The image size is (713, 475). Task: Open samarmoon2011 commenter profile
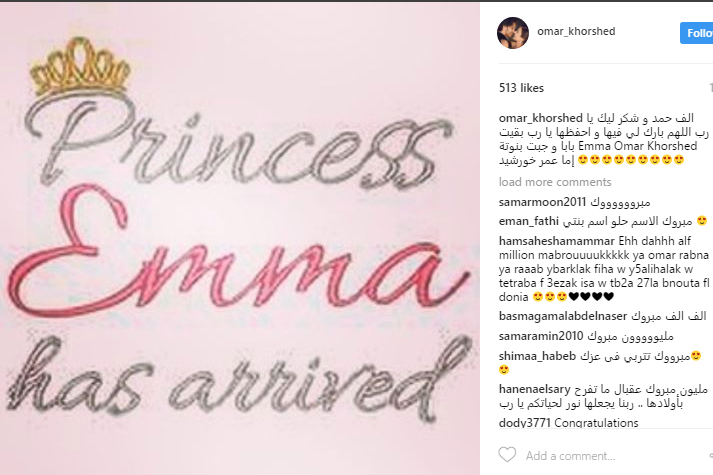coord(542,201)
